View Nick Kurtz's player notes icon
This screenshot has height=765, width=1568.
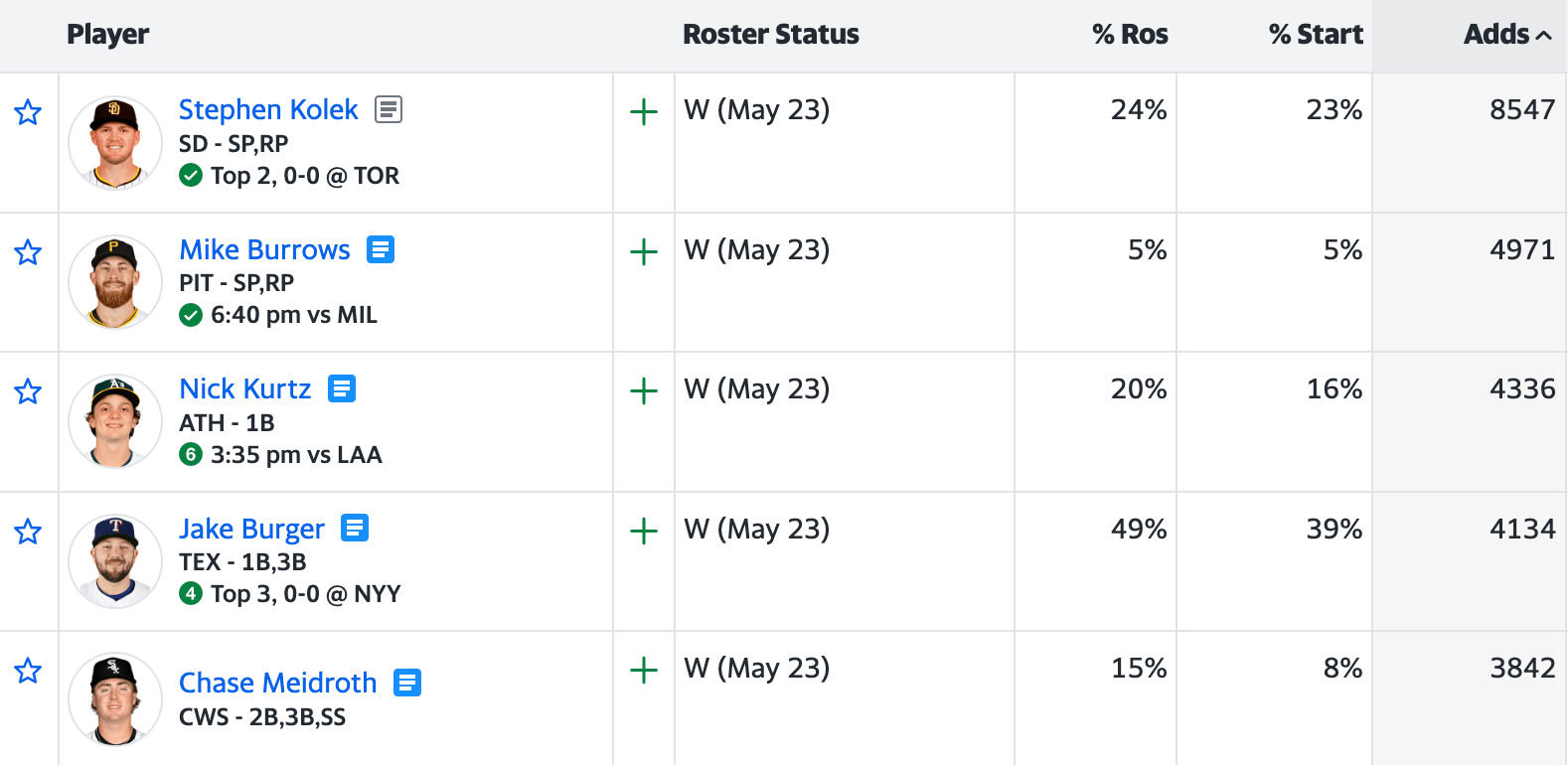[x=342, y=388]
